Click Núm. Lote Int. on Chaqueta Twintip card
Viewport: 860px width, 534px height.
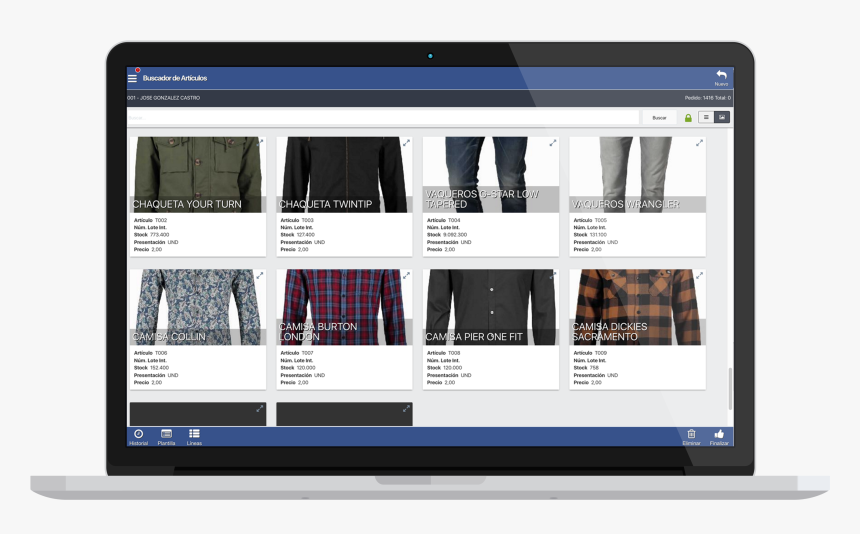(x=297, y=228)
